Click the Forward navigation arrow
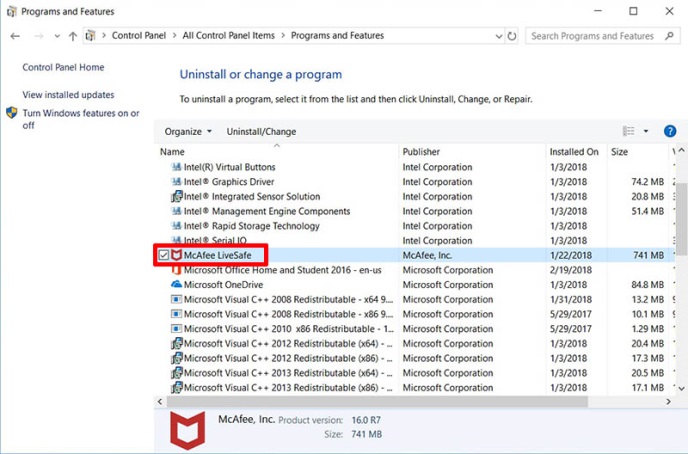 click(x=39, y=36)
